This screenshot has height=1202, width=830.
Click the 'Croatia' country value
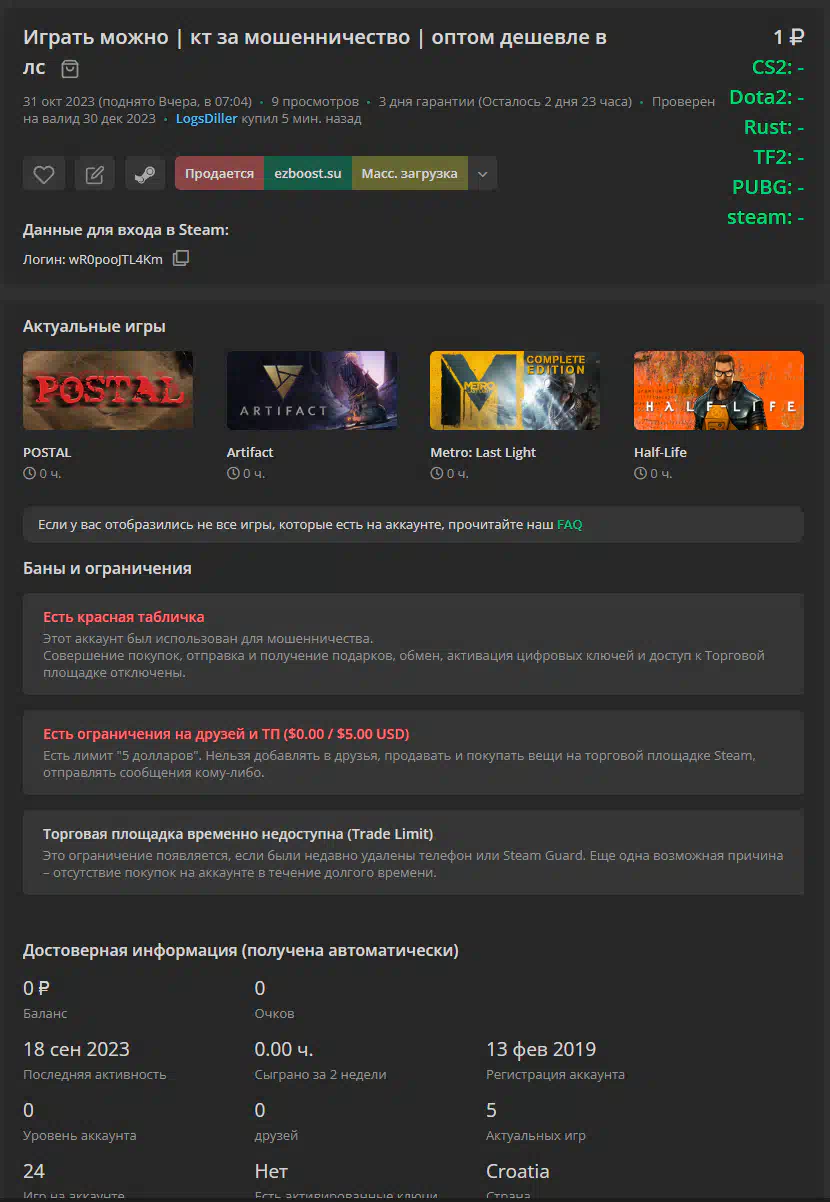coord(518,1172)
